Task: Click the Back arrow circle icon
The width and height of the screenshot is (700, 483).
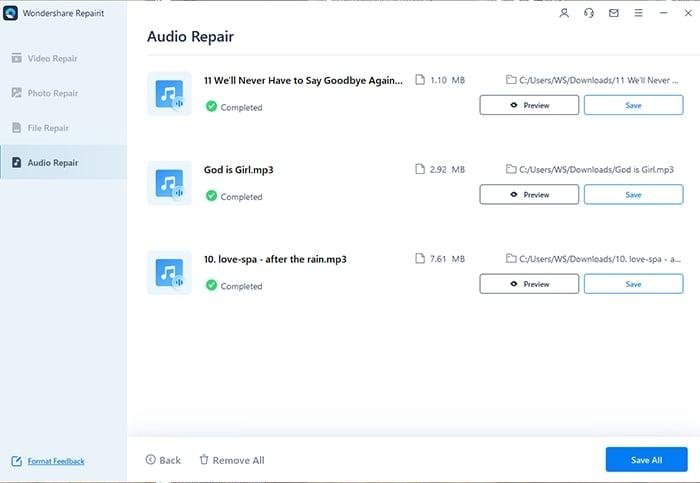Action: click(150, 459)
